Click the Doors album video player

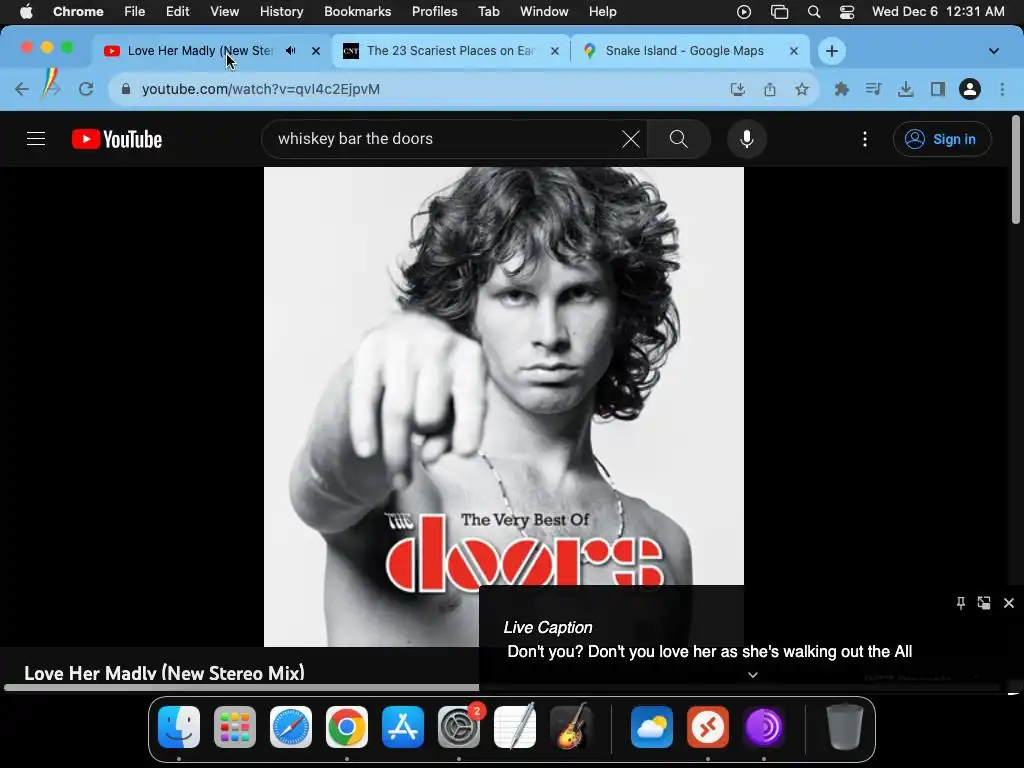(x=504, y=407)
